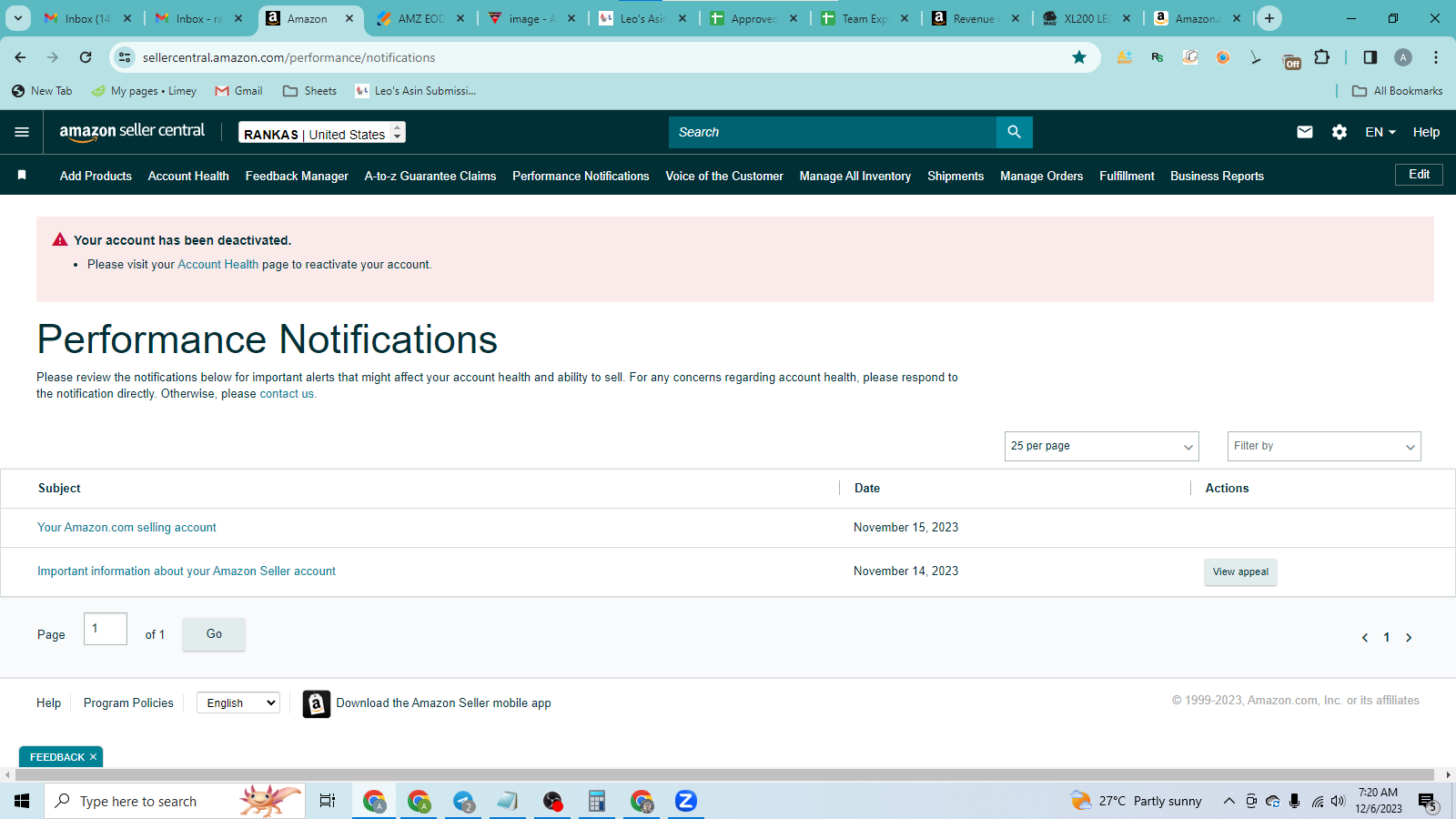Open 'Your Amazon.com selling account' notification
The height and width of the screenshot is (819, 1456).
click(x=126, y=528)
